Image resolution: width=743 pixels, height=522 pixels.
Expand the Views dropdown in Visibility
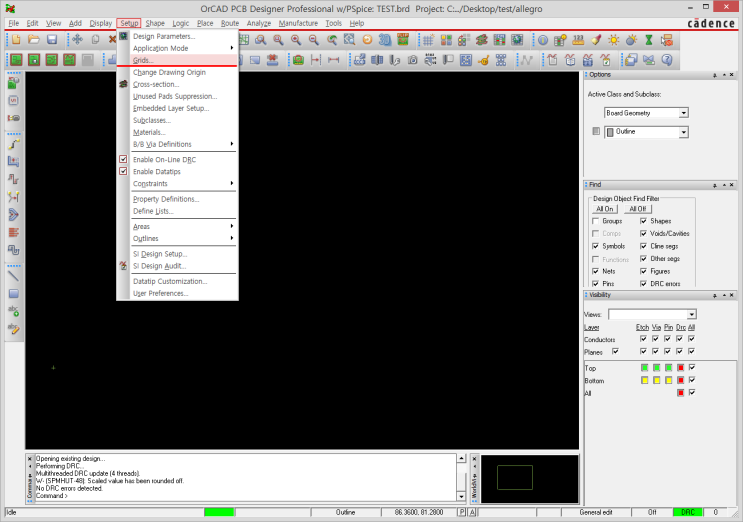(691, 314)
